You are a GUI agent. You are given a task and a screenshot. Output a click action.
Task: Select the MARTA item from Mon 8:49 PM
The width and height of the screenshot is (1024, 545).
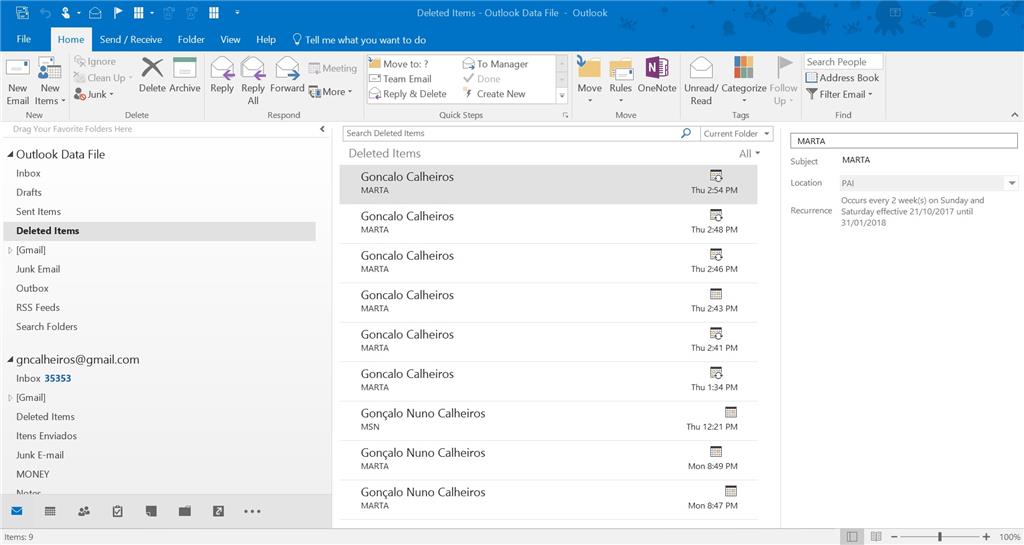point(548,459)
